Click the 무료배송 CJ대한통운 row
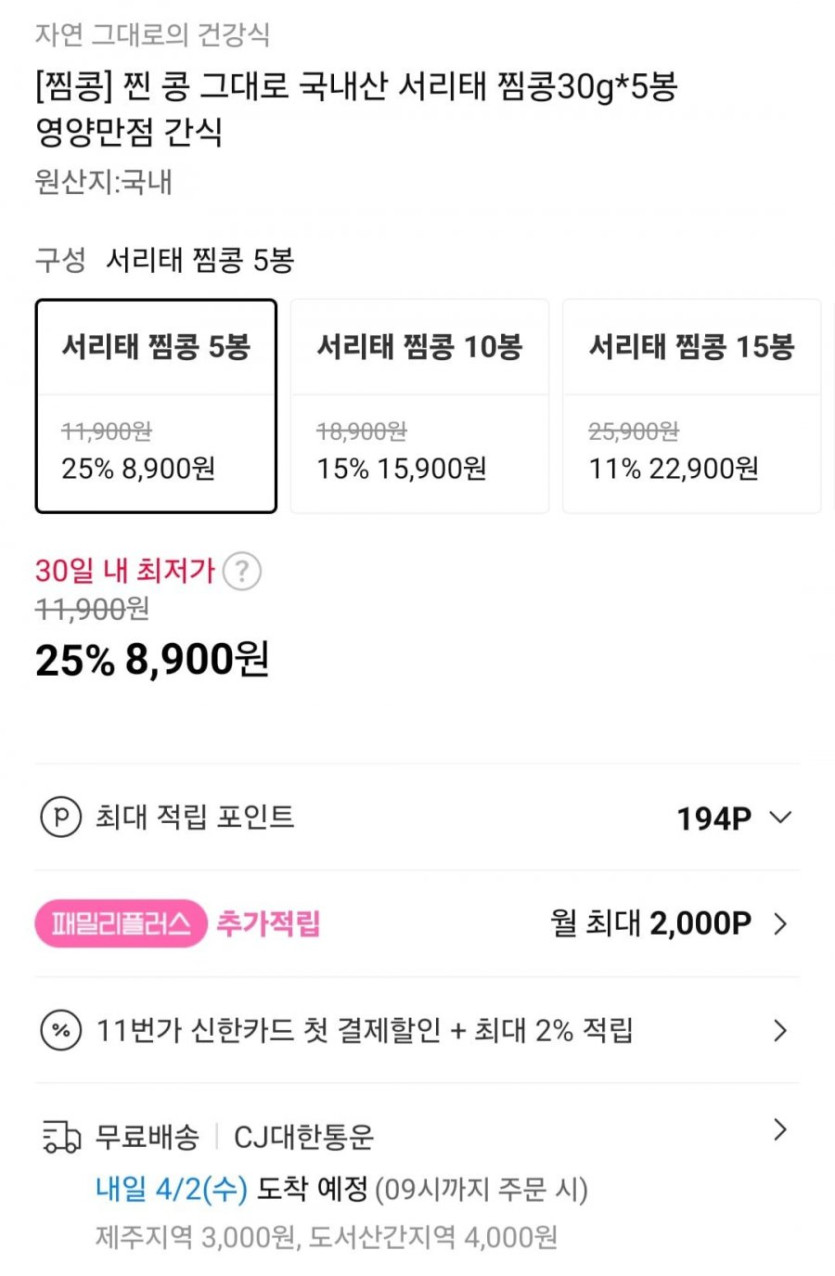 coord(235,1137)
